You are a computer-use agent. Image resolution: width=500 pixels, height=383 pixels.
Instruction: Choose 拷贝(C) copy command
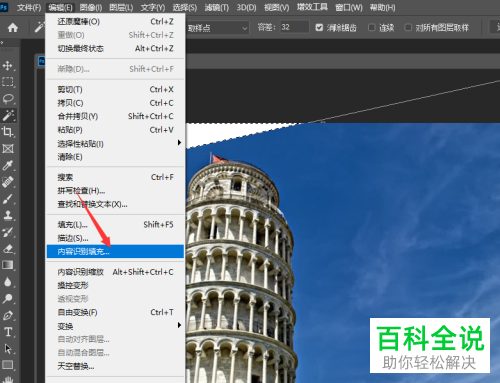pyautogui.click(x=115, y=103)
